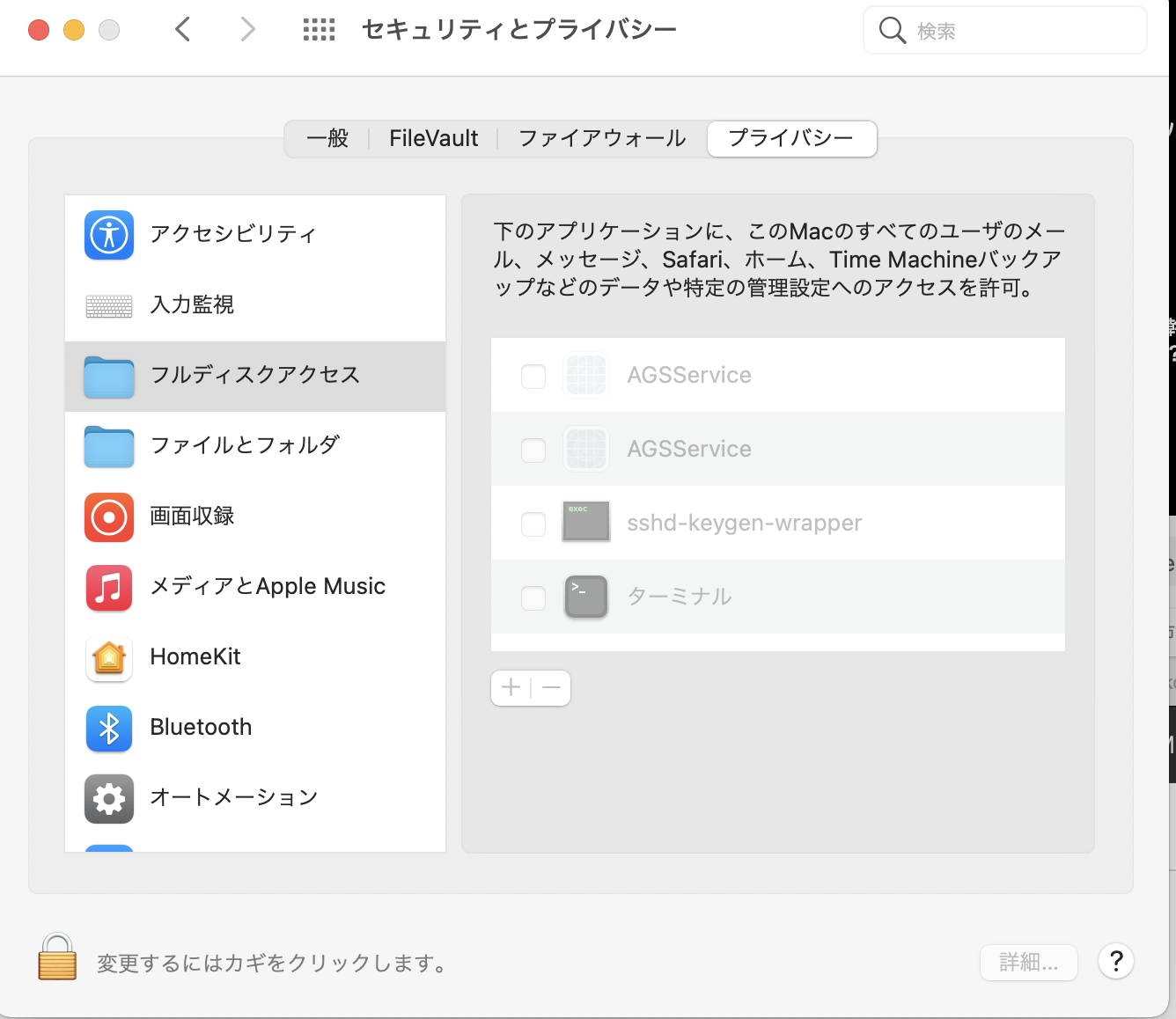Enable the sshd-keygen-wrapper checkbox
The height and width of the screenshot is (1019, 1176).
[533, 524]
